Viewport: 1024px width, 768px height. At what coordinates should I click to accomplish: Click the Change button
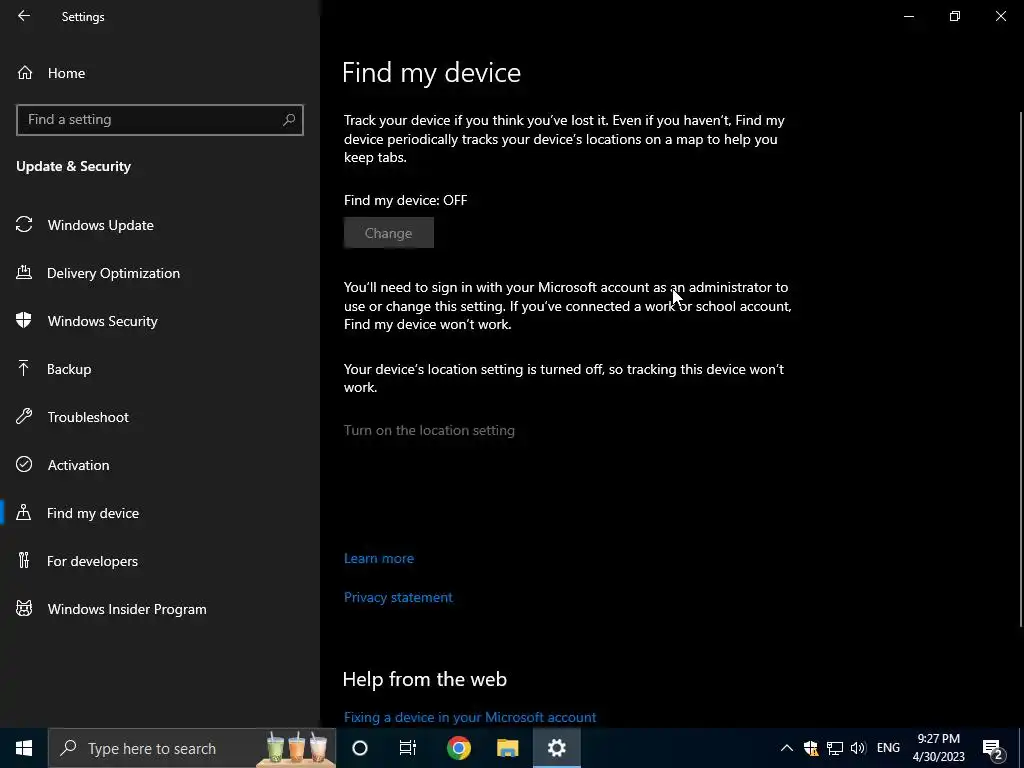tap(389, 232)
